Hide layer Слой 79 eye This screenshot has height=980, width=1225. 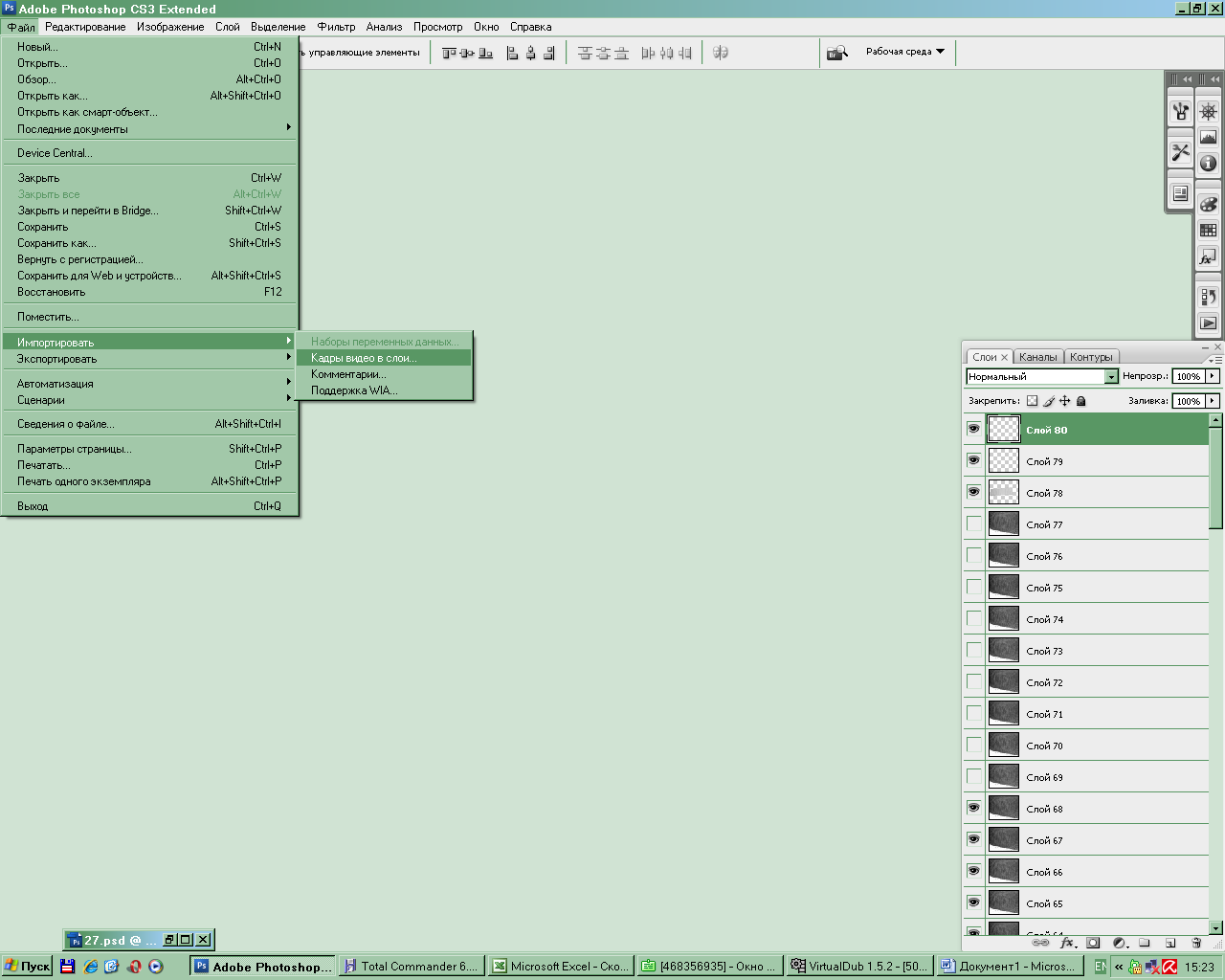tap(974, 460)
